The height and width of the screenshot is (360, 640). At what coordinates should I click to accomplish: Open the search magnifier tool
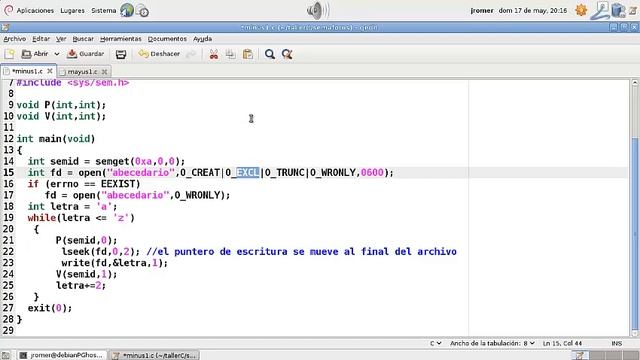pyautogui.click(x=269, y=54)
